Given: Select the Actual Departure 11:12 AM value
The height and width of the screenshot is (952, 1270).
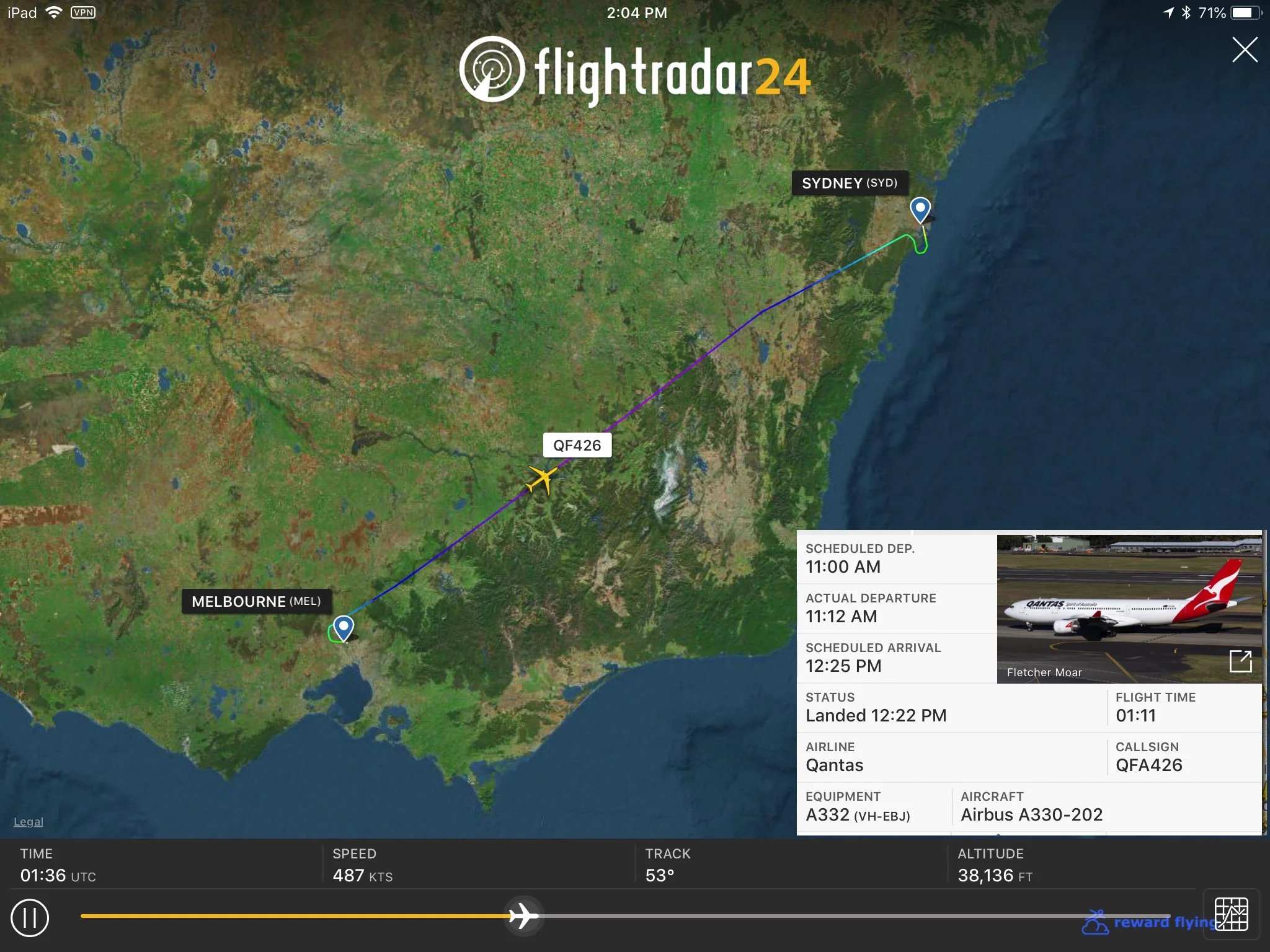Looking at the screenshot, I should pyautogui.click(x=841, y=616).
